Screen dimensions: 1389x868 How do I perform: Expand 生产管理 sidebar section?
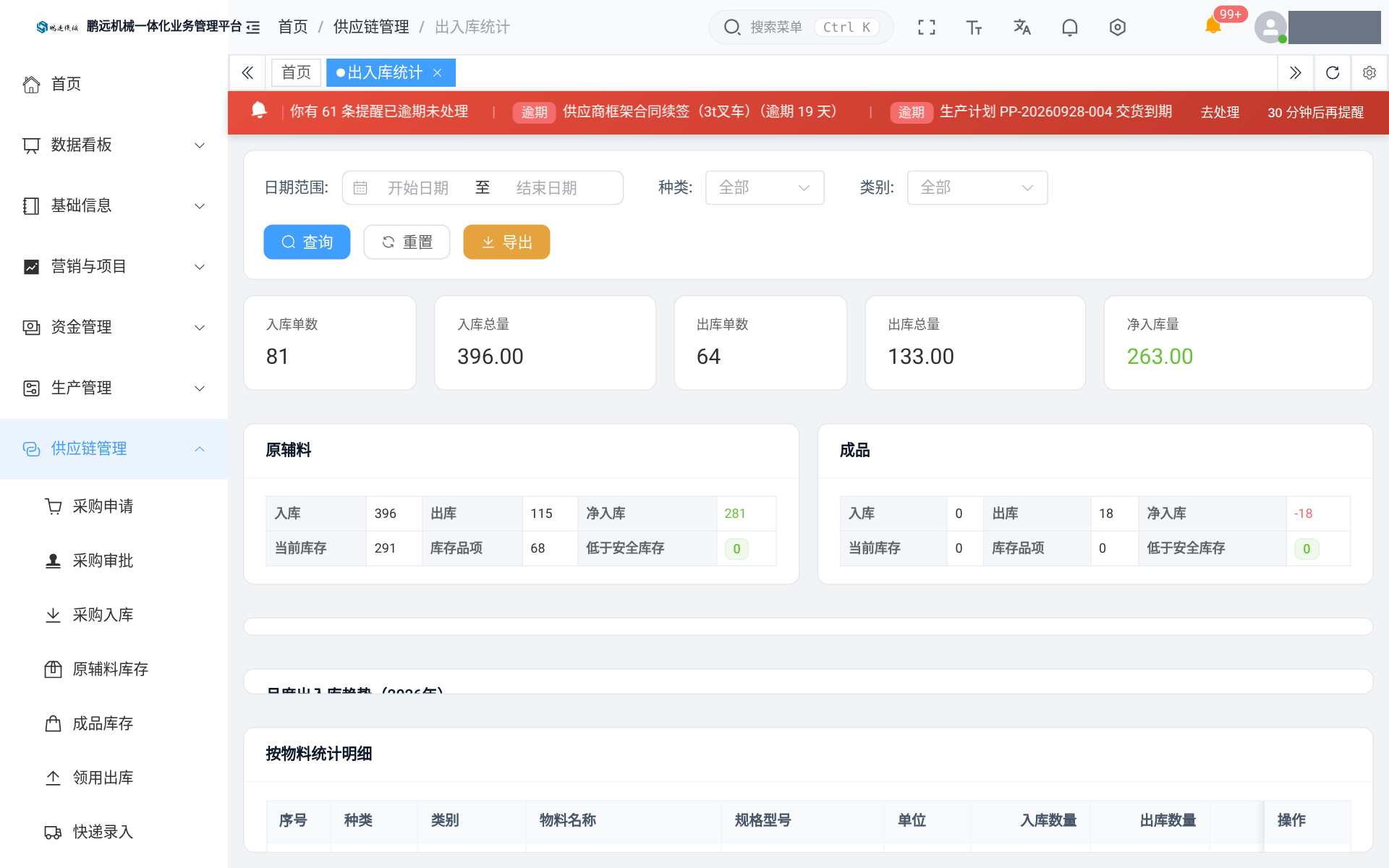[x=114, y=388]
